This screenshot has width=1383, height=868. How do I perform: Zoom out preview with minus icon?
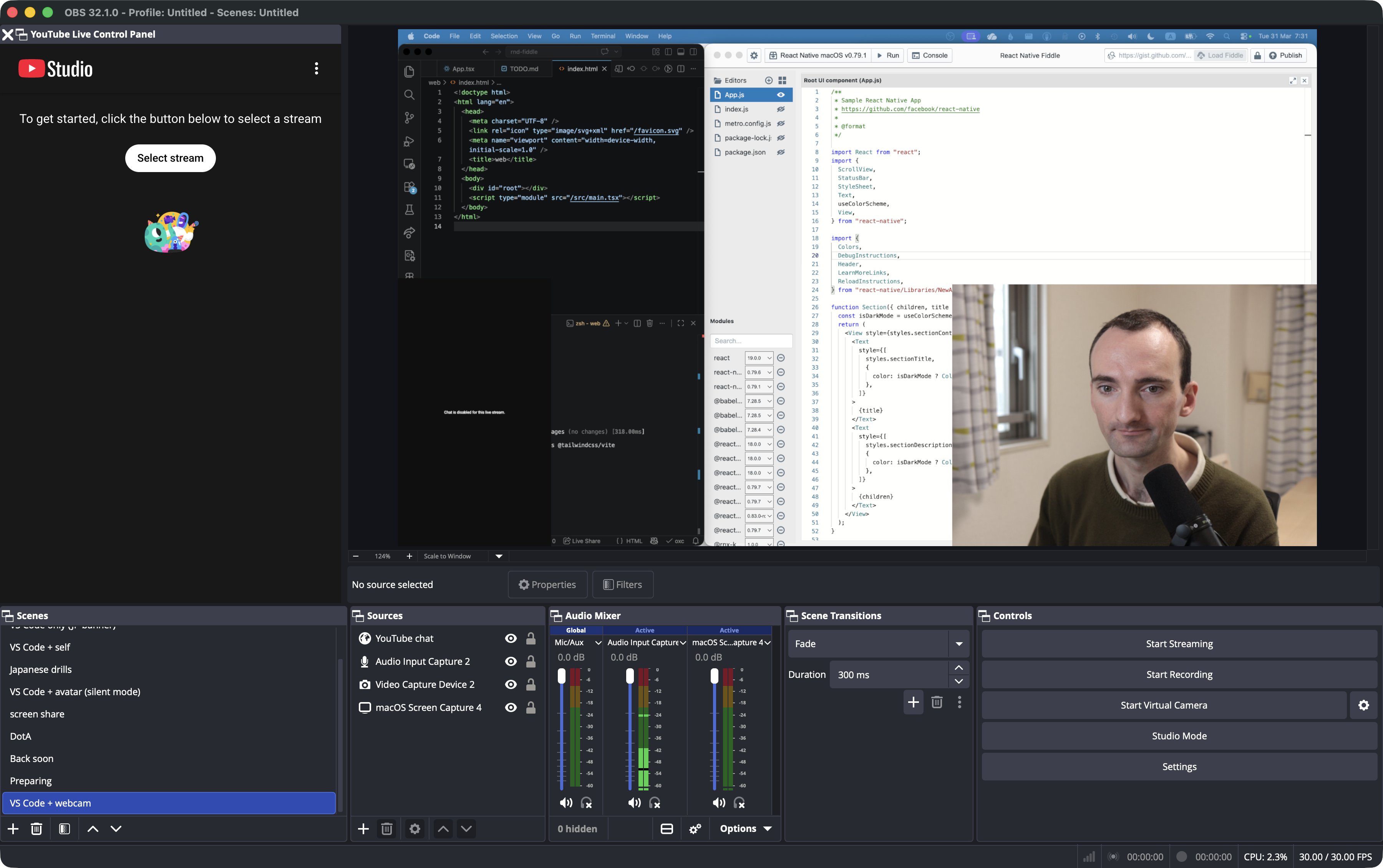tap(356, 556)
